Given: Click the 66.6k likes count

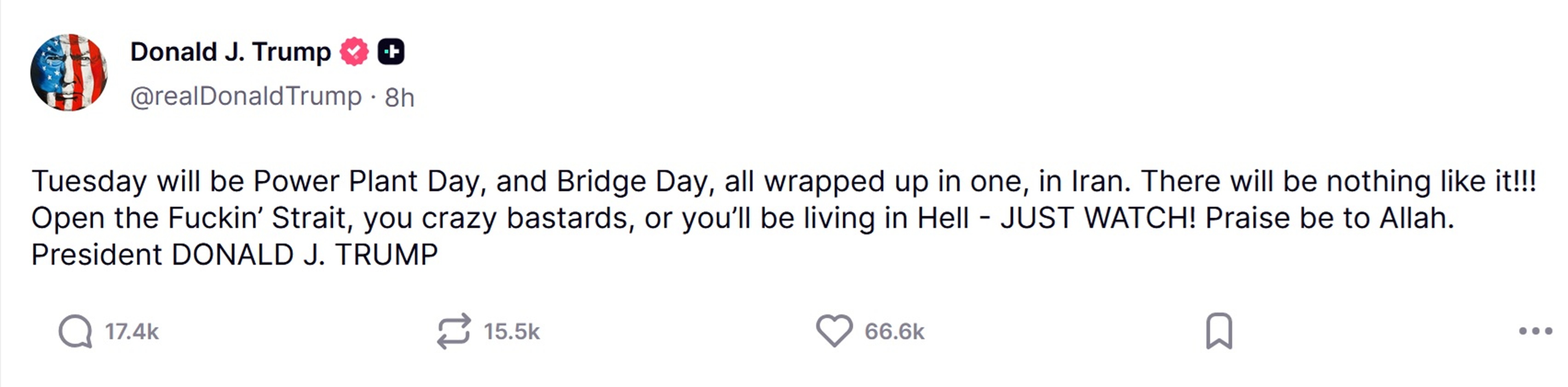Looking at the screenshot, I should click(894, 332).
